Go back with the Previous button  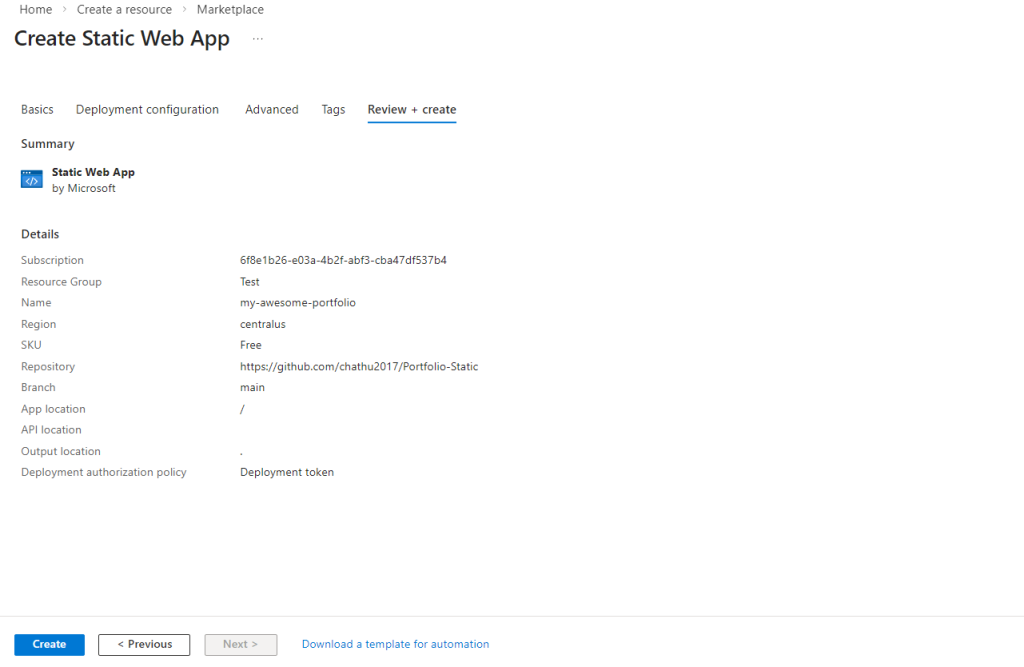[145, 645]
